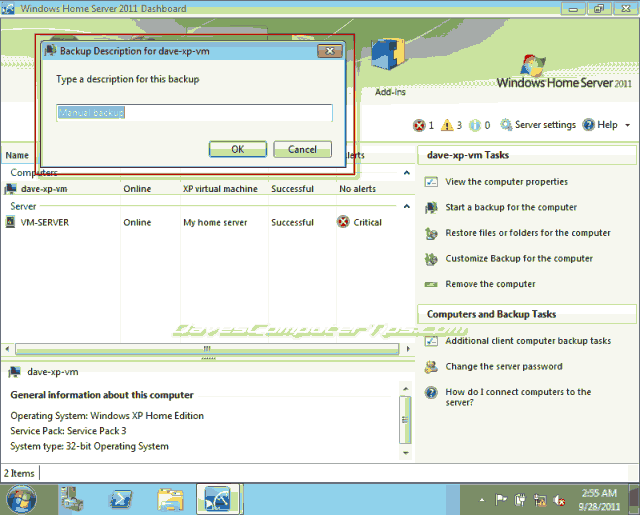Viewport: 640px width, 515px height.
Task: Collapse the Server group
Action: (407, 206)
